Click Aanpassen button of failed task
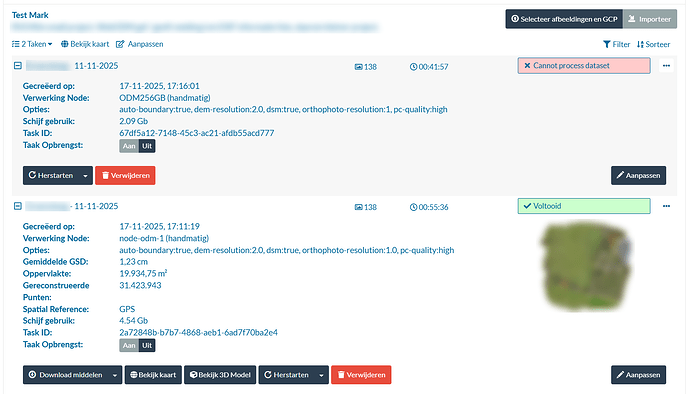690x394 pixels. click(x=639, y=175)
